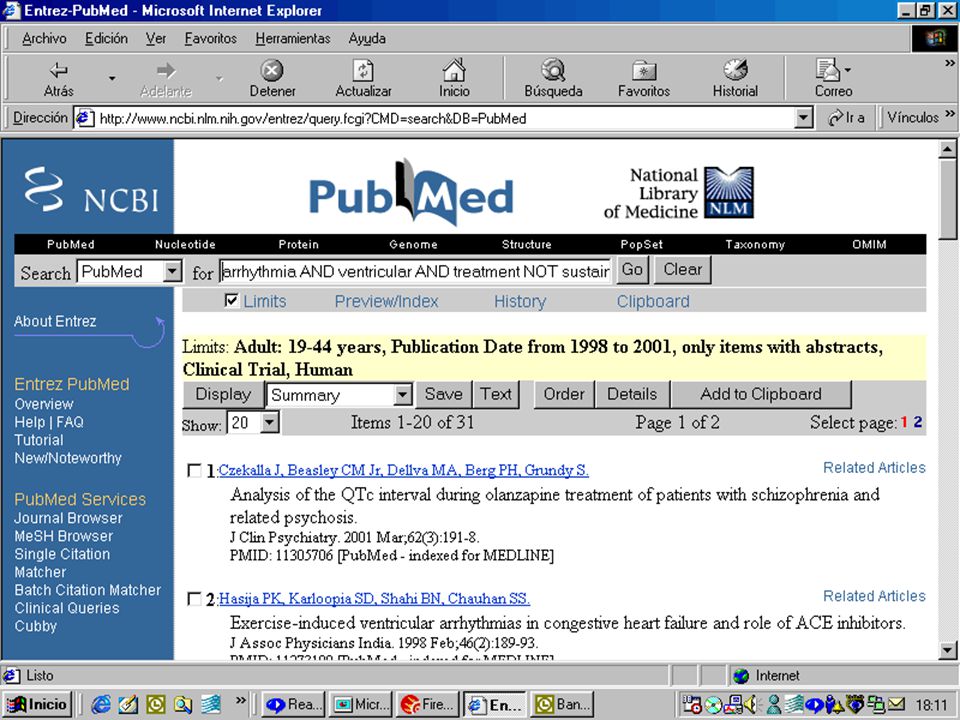Expand the toolbar overflow chevron near Correo

[950, 63]
